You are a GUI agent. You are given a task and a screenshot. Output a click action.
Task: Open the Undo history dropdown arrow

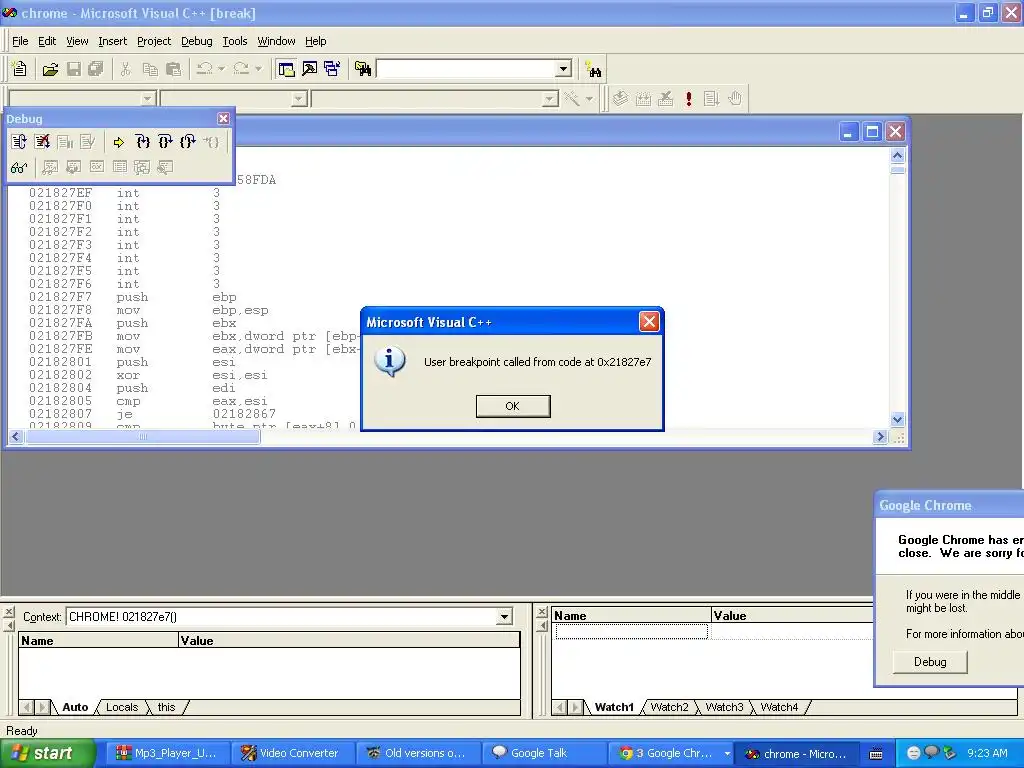coord(221,69)
